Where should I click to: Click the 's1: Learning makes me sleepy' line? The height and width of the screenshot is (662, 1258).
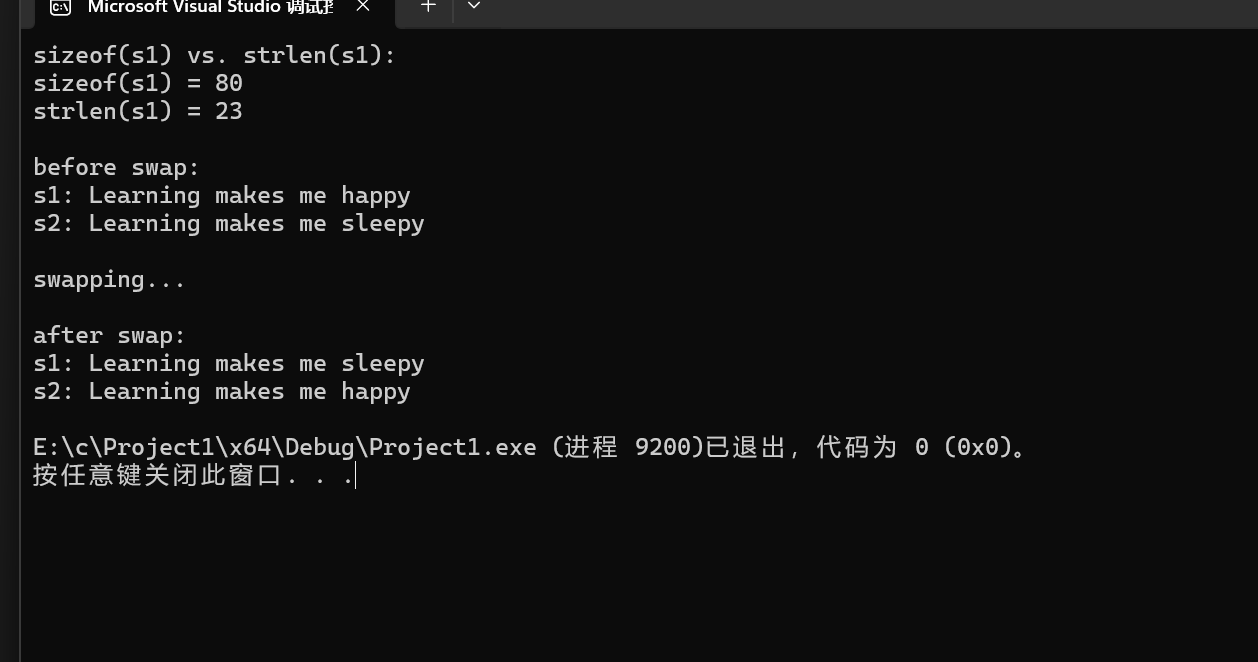[229, 363]
